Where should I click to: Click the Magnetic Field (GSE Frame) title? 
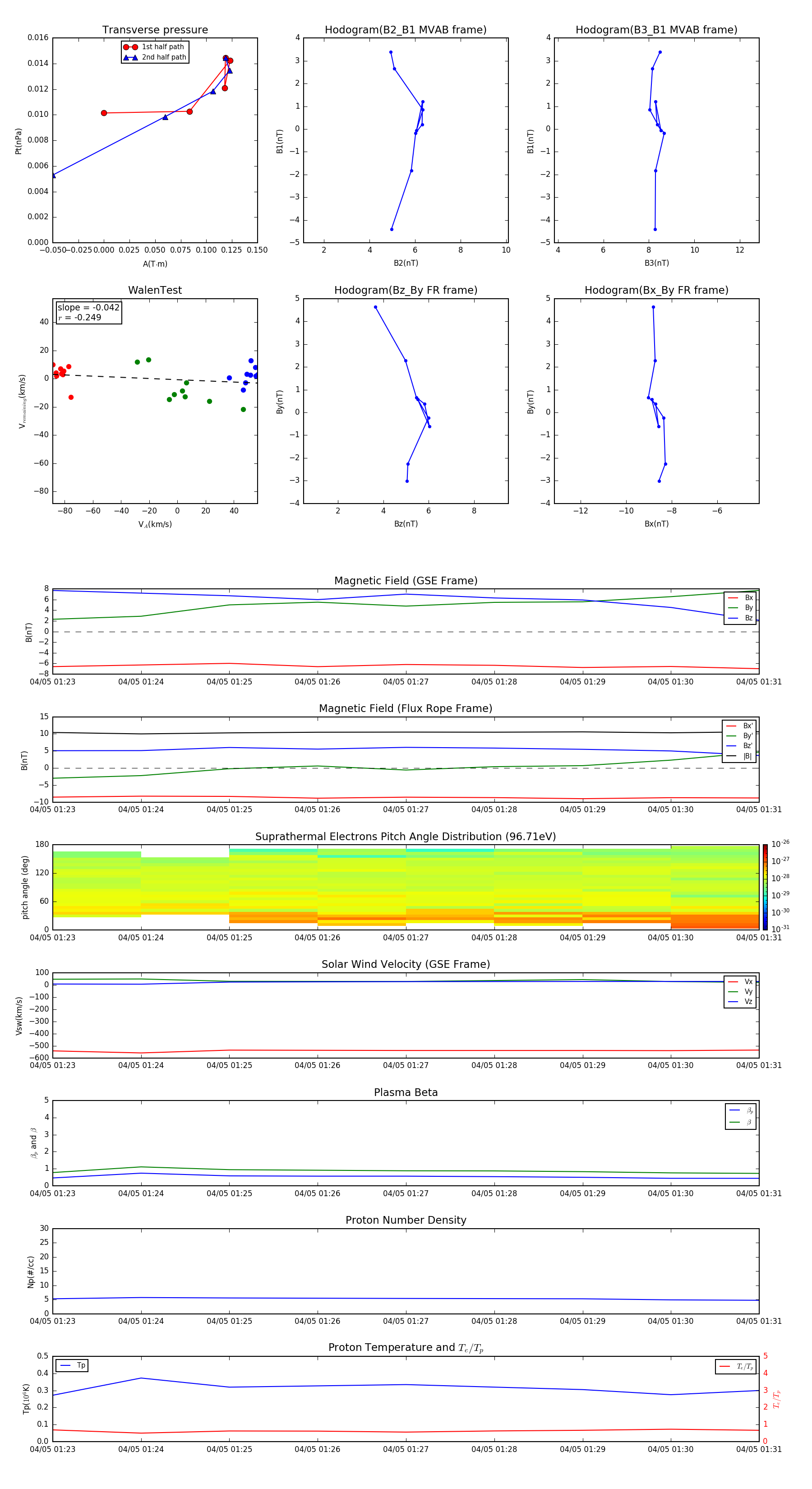(x=406, y=581)
